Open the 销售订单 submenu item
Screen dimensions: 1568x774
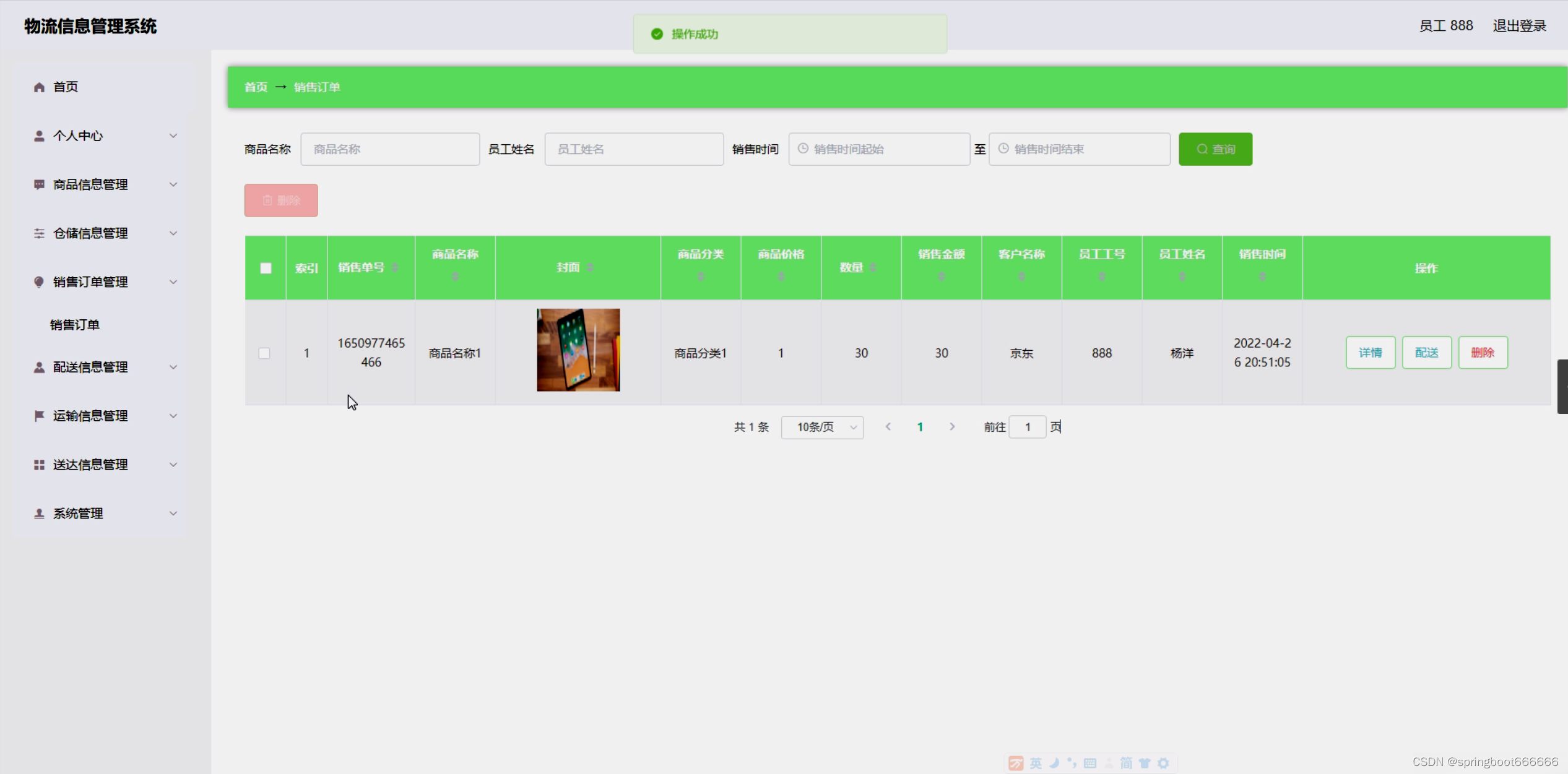tap(75, 325)
